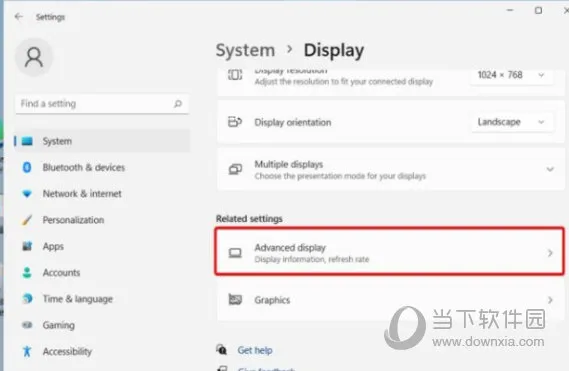This screenshot has width=569, height=371.
Task: Click the Display resolution icon
Action: click(x=235, y=75)
